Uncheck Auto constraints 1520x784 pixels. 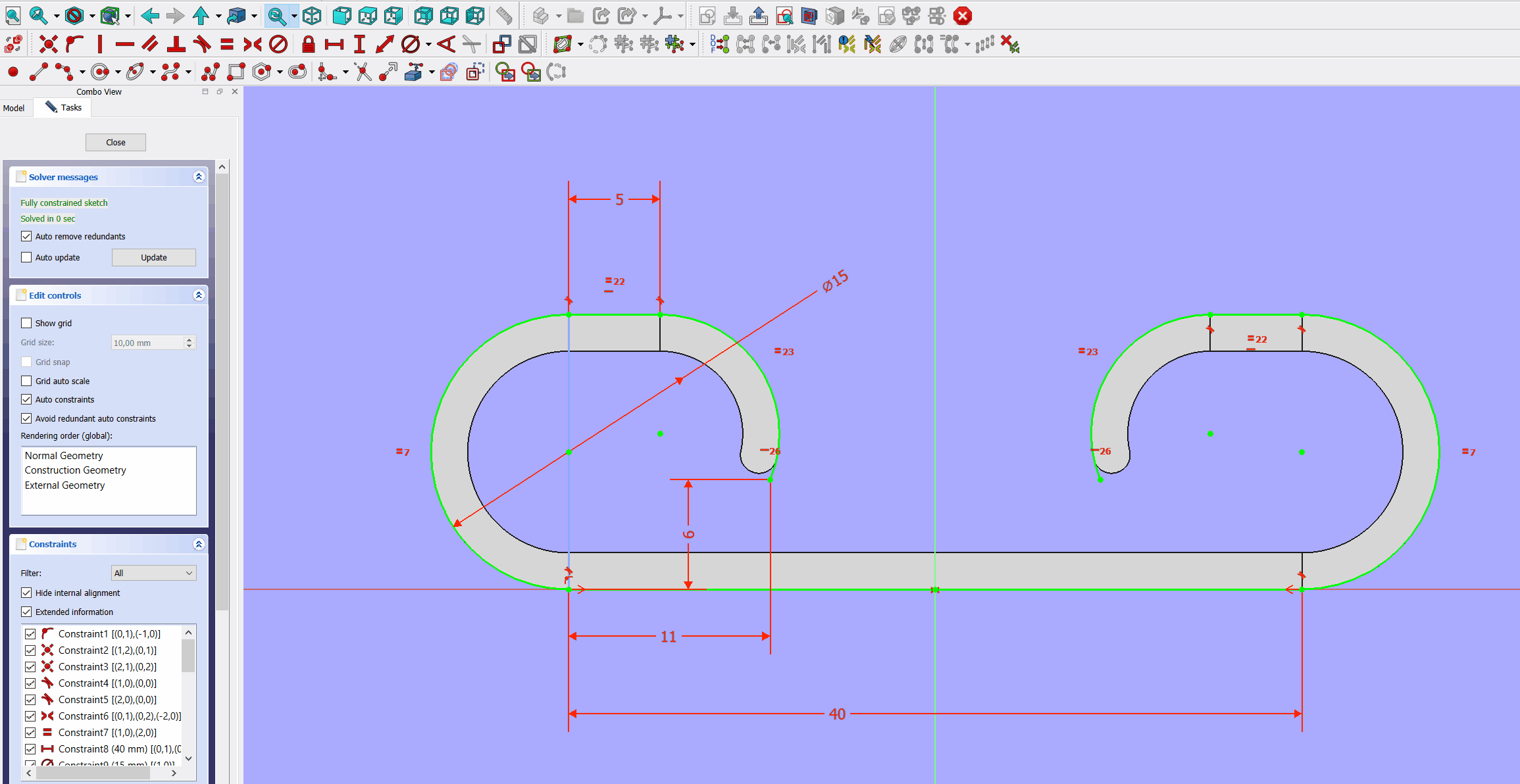pos(26,399)
